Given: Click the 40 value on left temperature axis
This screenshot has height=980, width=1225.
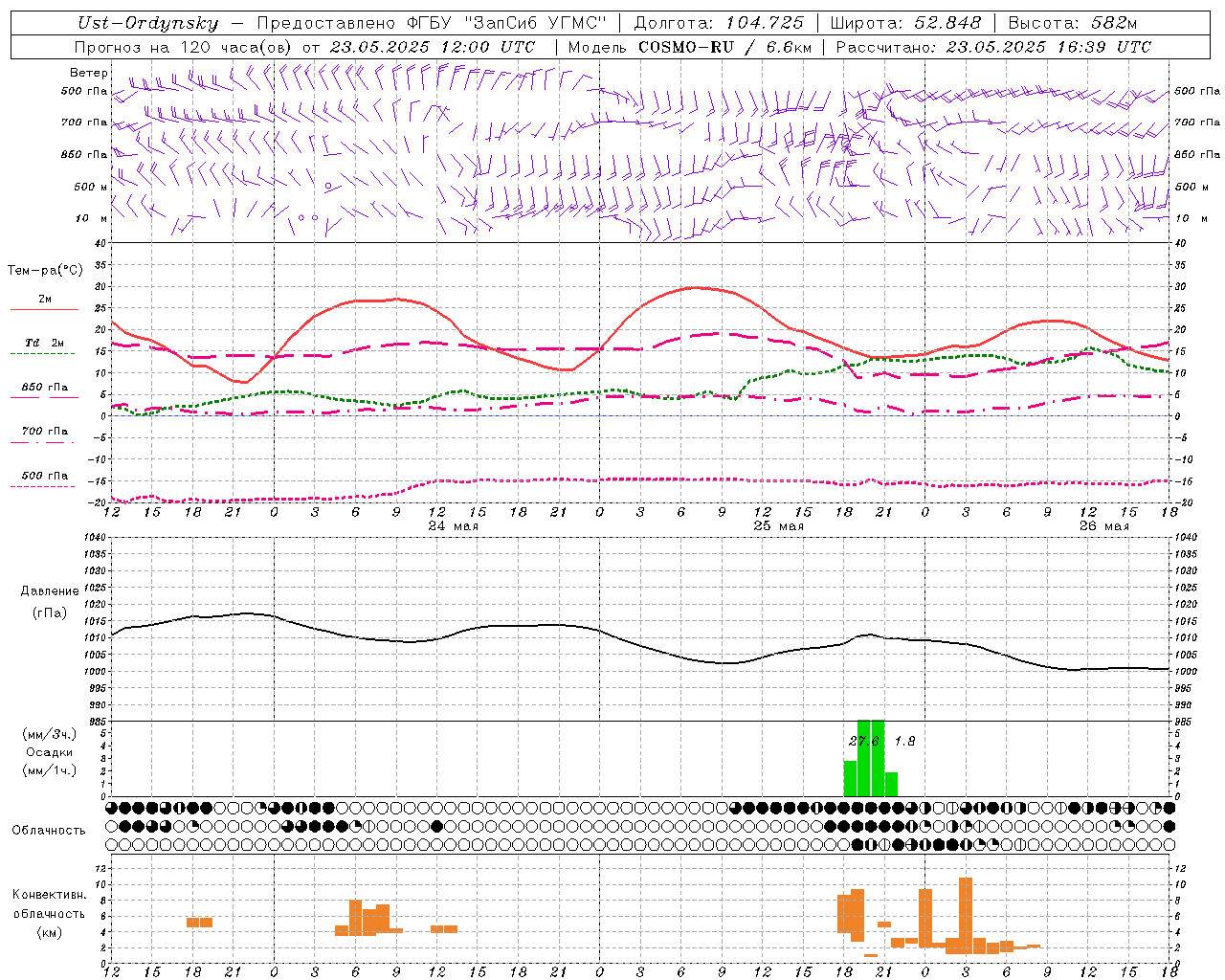Looking at the screenshot, I should (100, 243).
